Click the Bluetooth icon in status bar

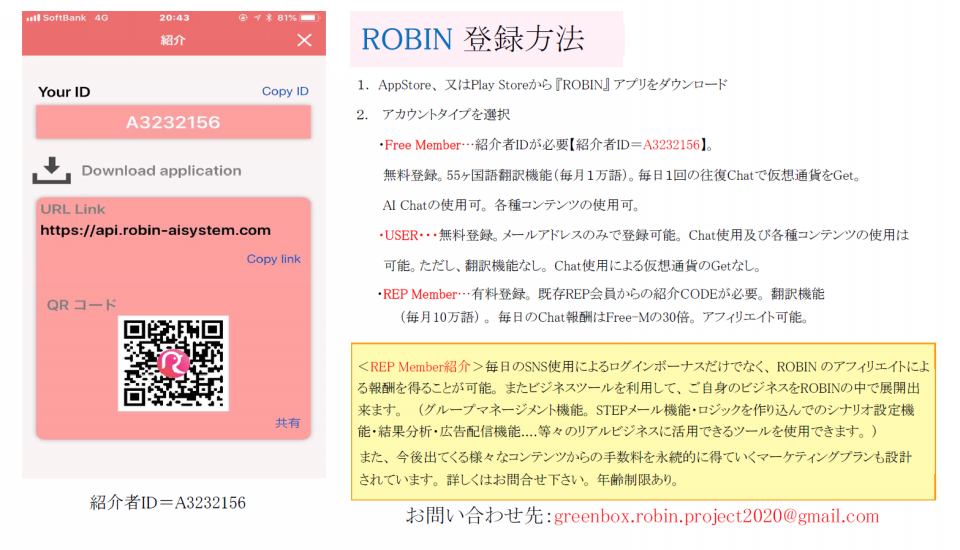point(269,18)
